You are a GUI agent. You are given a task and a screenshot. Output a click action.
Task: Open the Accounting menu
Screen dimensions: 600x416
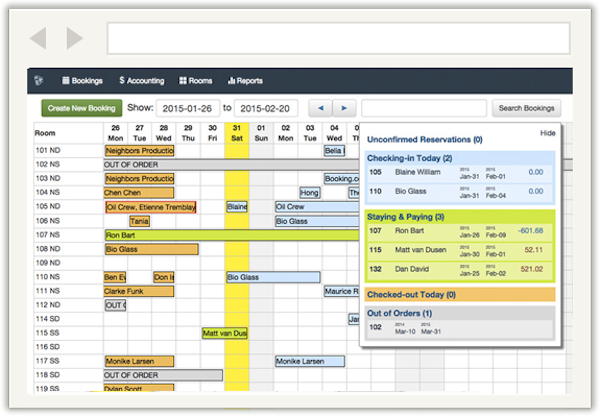pyautogui.click(x=142, y=80)
